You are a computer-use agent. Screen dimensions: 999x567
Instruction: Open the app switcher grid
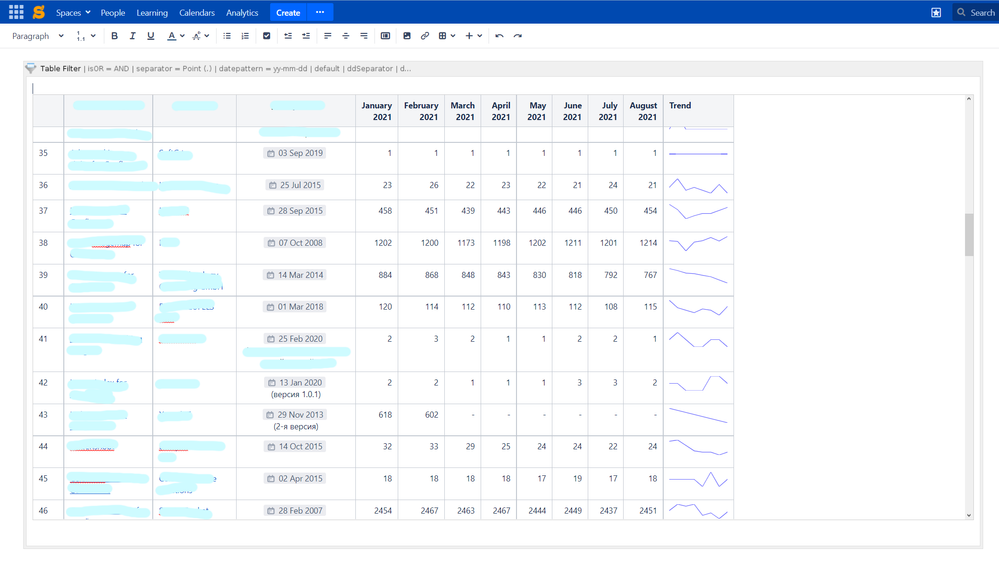(16, 12)
